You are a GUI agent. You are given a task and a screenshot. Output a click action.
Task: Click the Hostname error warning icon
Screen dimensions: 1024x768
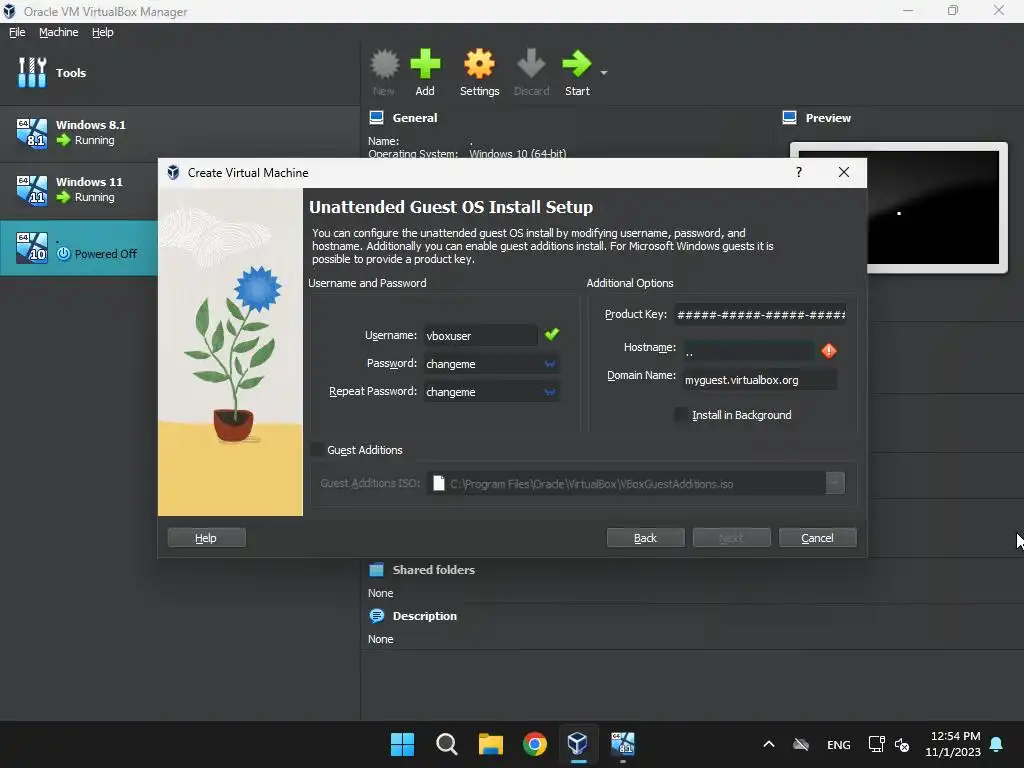pos(829,351)
